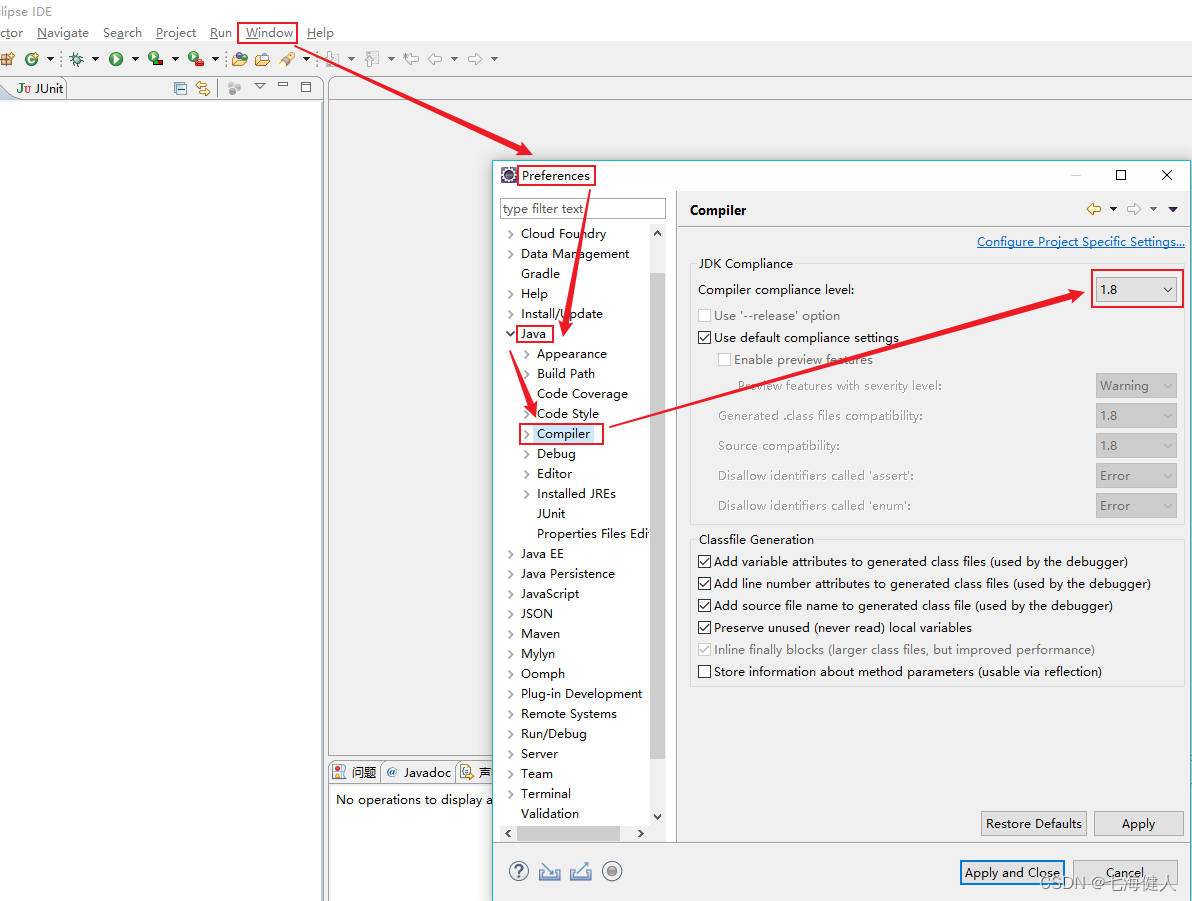1192x901 pixels.
Task: Open Disallow identifiers called 'assert' dropdown
Action: tap(1137, 476)
